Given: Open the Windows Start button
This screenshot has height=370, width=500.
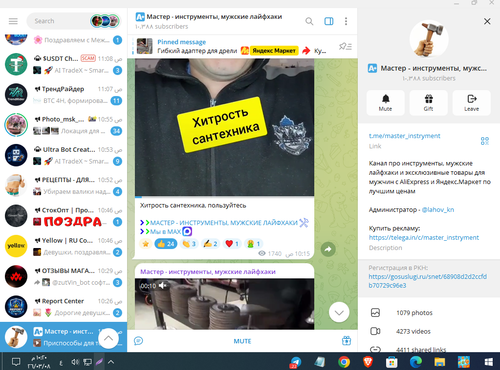Looking at the screenshot, I should 488,362.
